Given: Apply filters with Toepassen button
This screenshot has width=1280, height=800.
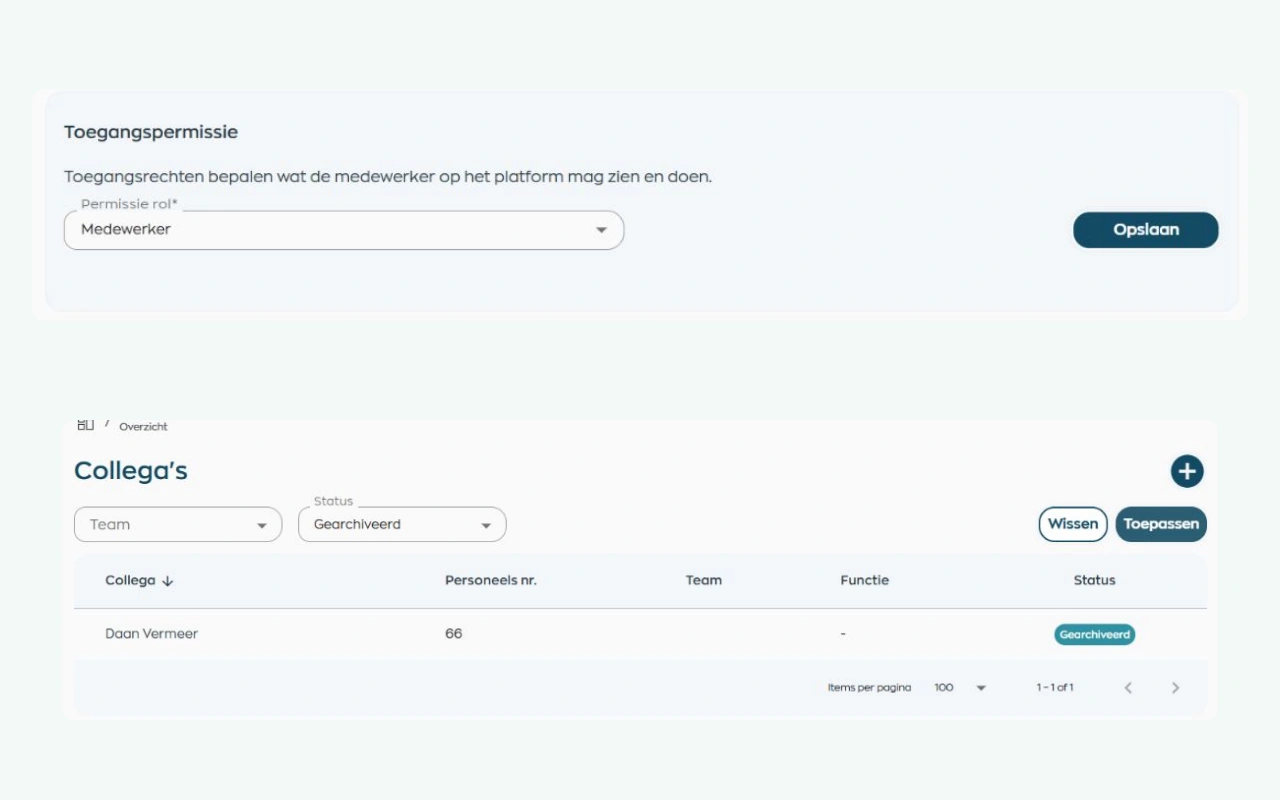Looking at the screenshot, I should pyautogui.click(x=1161, y=524).
